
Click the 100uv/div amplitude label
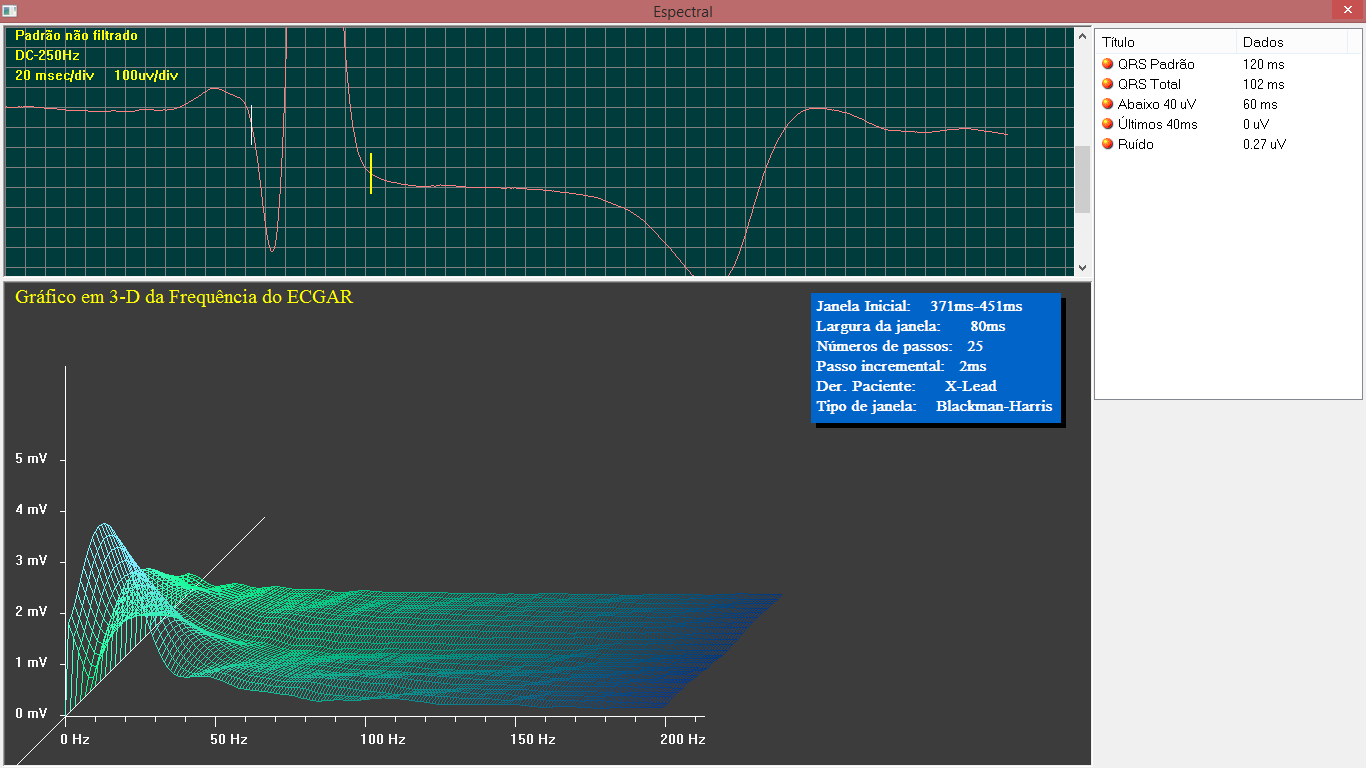tap(146, 75)
